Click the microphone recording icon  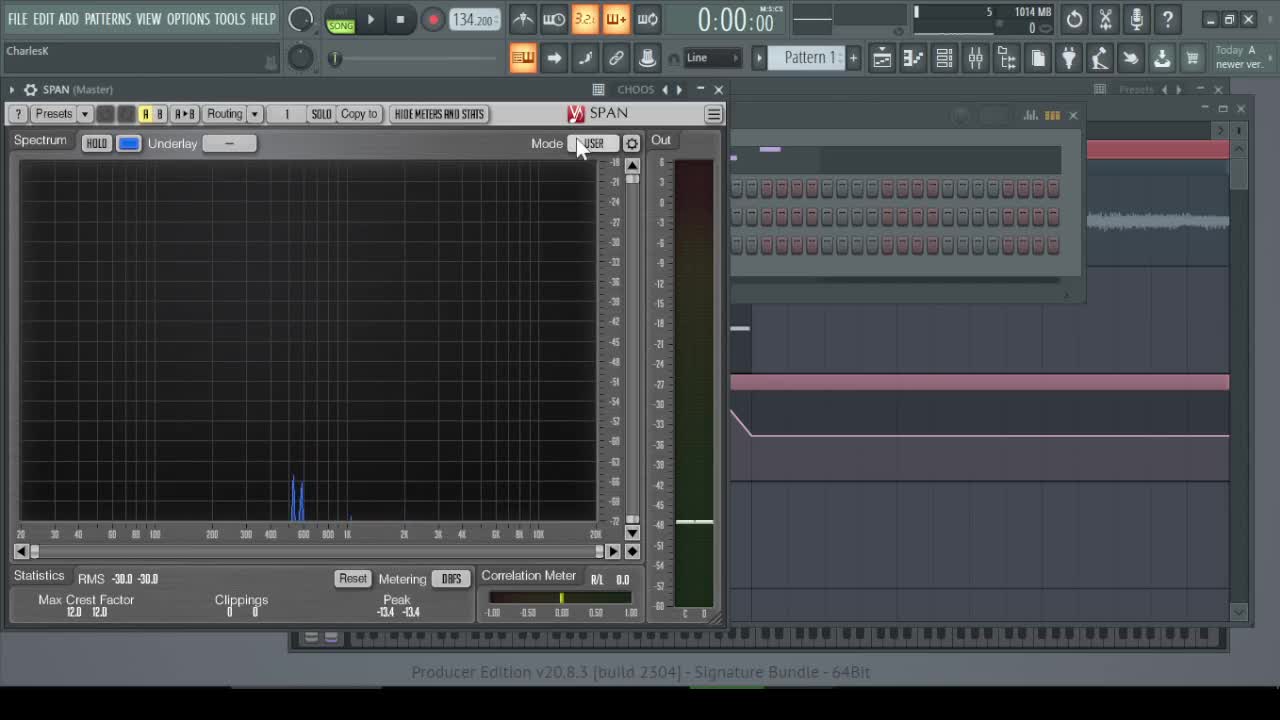(1136, 19)
